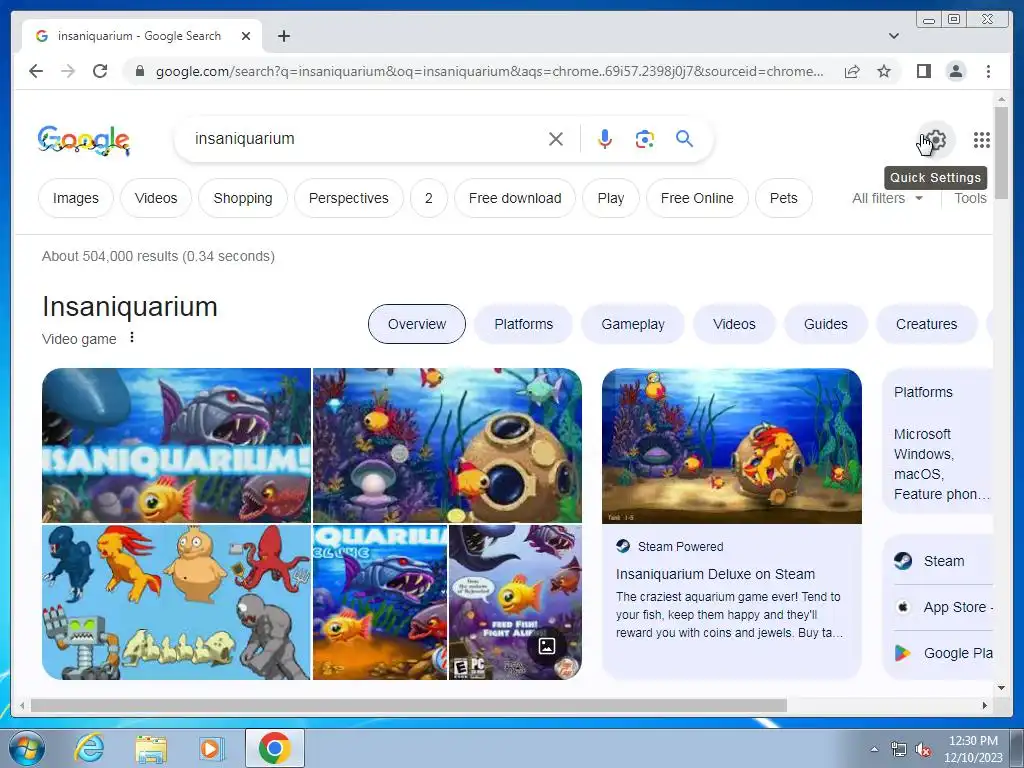Click the Platforms info card
The height and width of the screenshot is (768, 1024).
click(938, 442)
